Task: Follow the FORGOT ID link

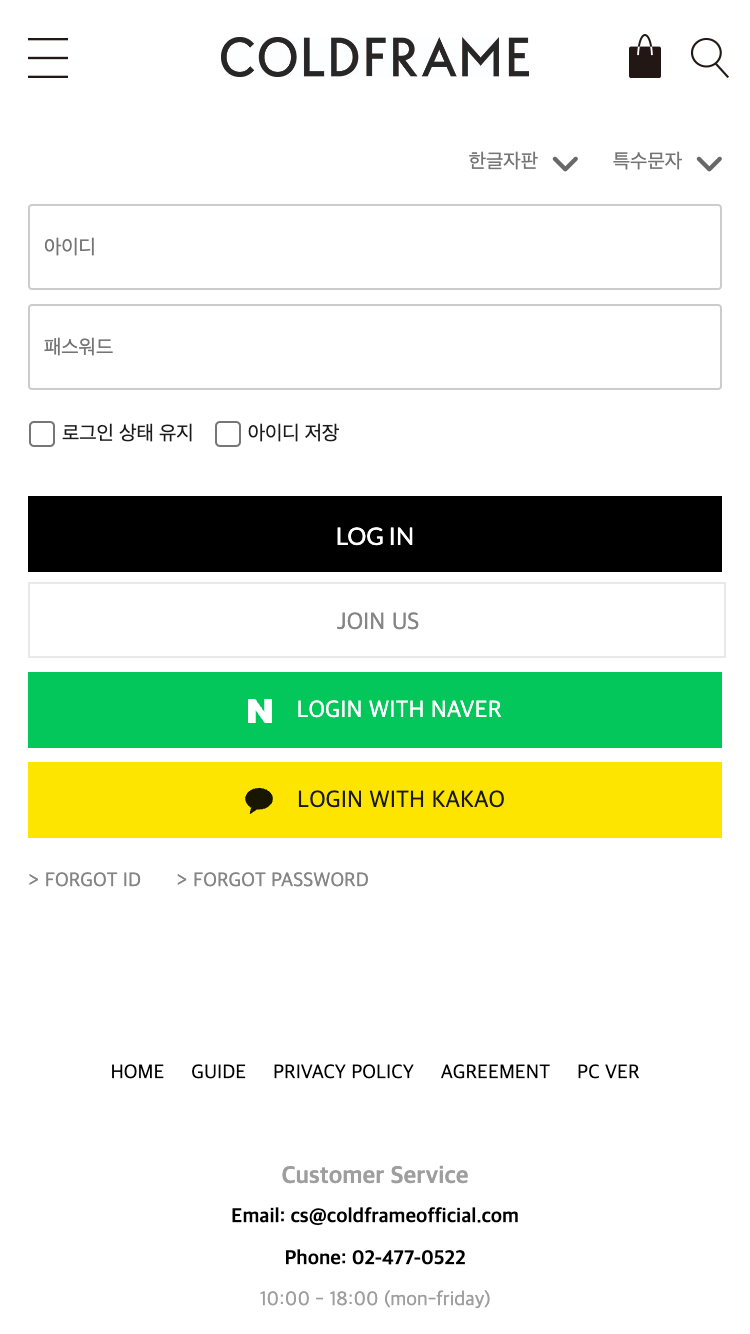Action: (85, 880)
